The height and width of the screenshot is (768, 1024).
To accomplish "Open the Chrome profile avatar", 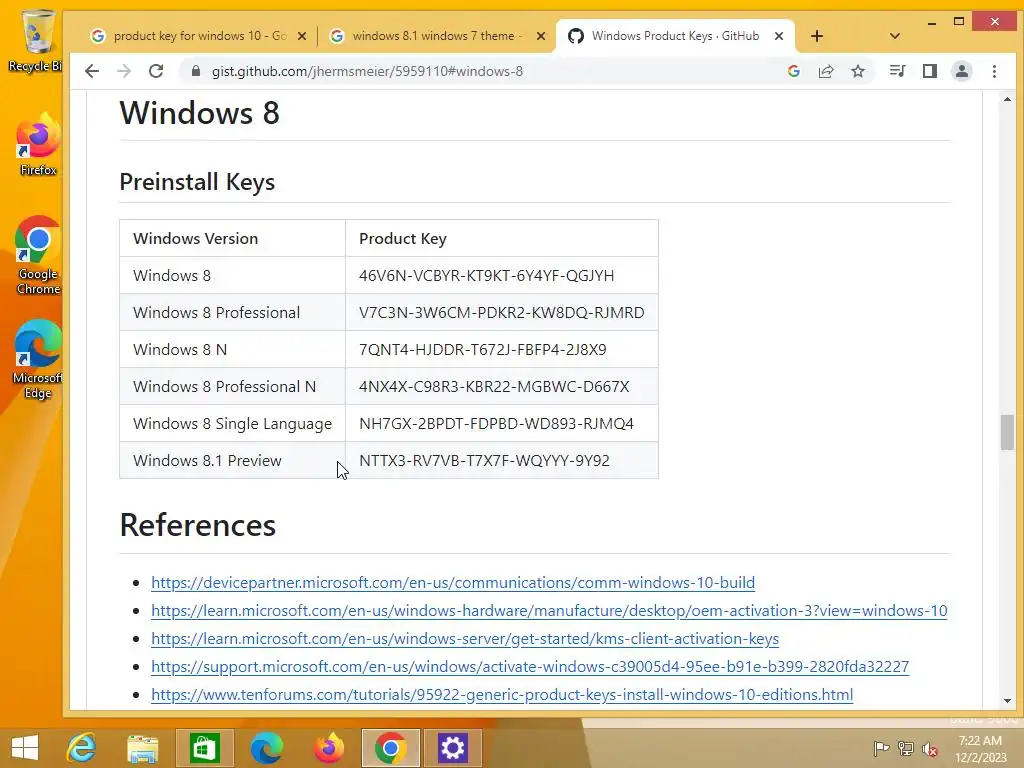I will click(962, 71).
